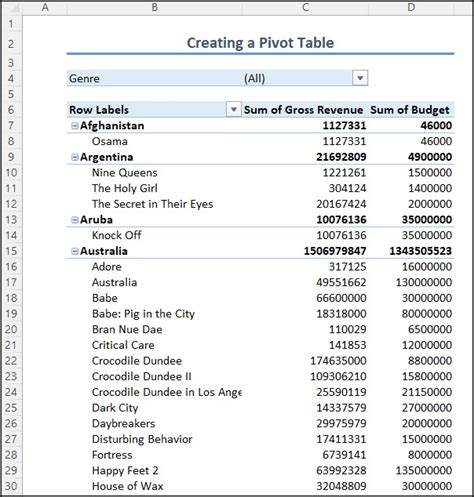
Task: Click the budget value 4900000
Action: pos(430,157)
